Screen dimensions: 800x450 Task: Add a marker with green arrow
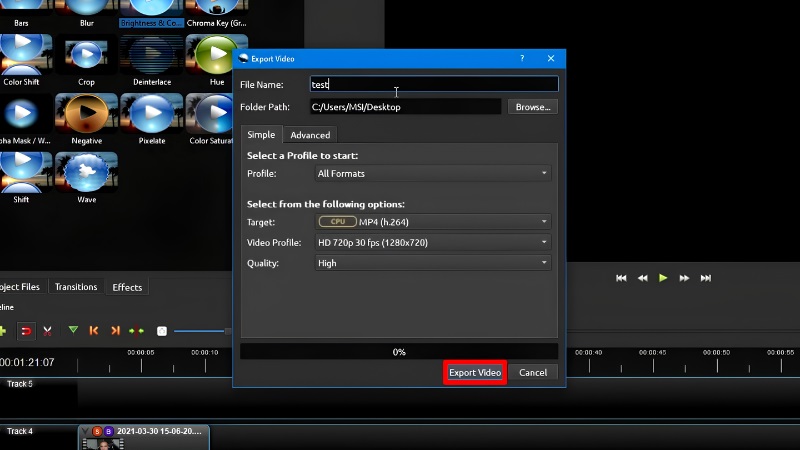coord(73,331)
